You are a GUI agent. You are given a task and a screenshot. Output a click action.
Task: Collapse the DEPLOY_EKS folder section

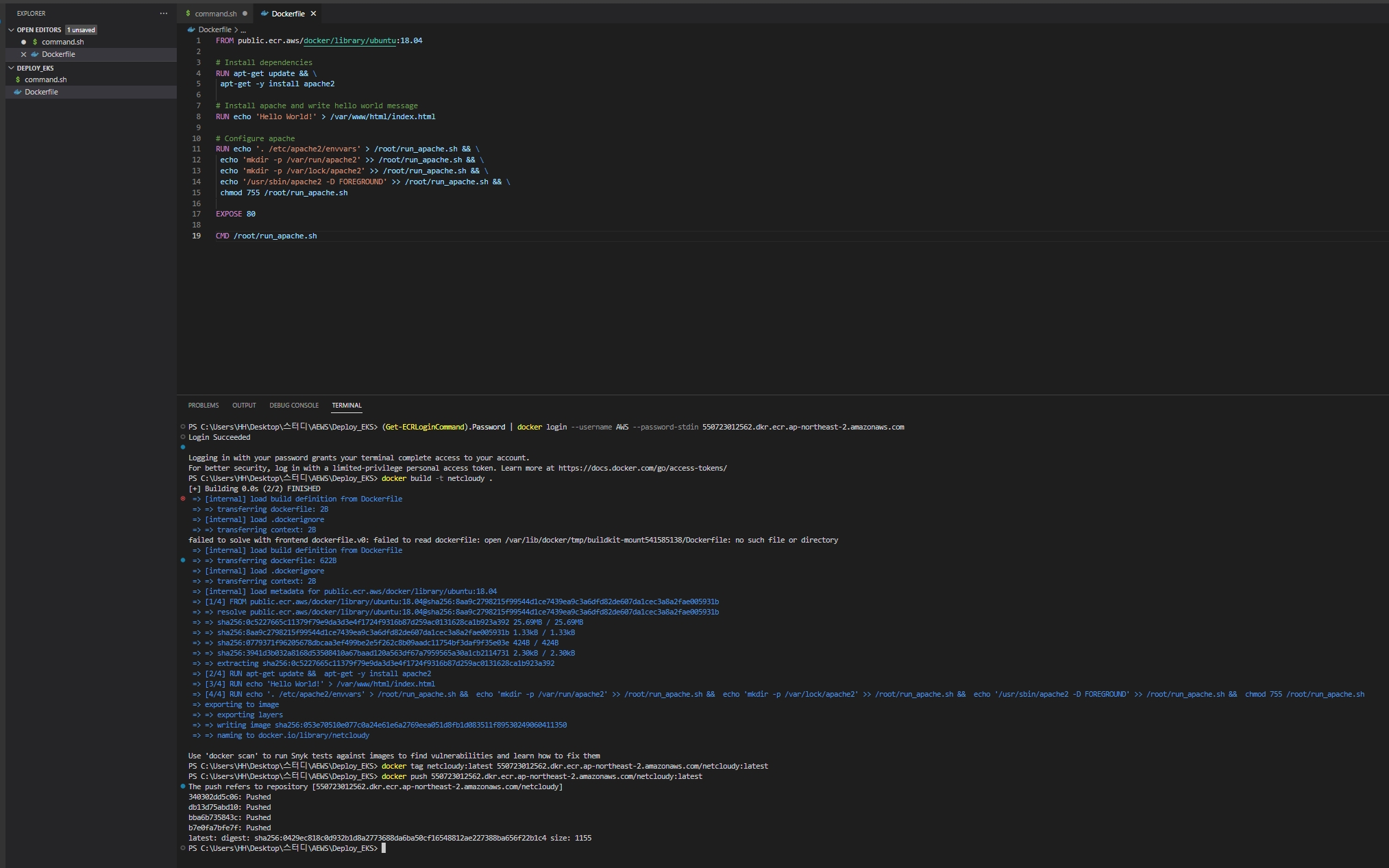pos(11,68)
